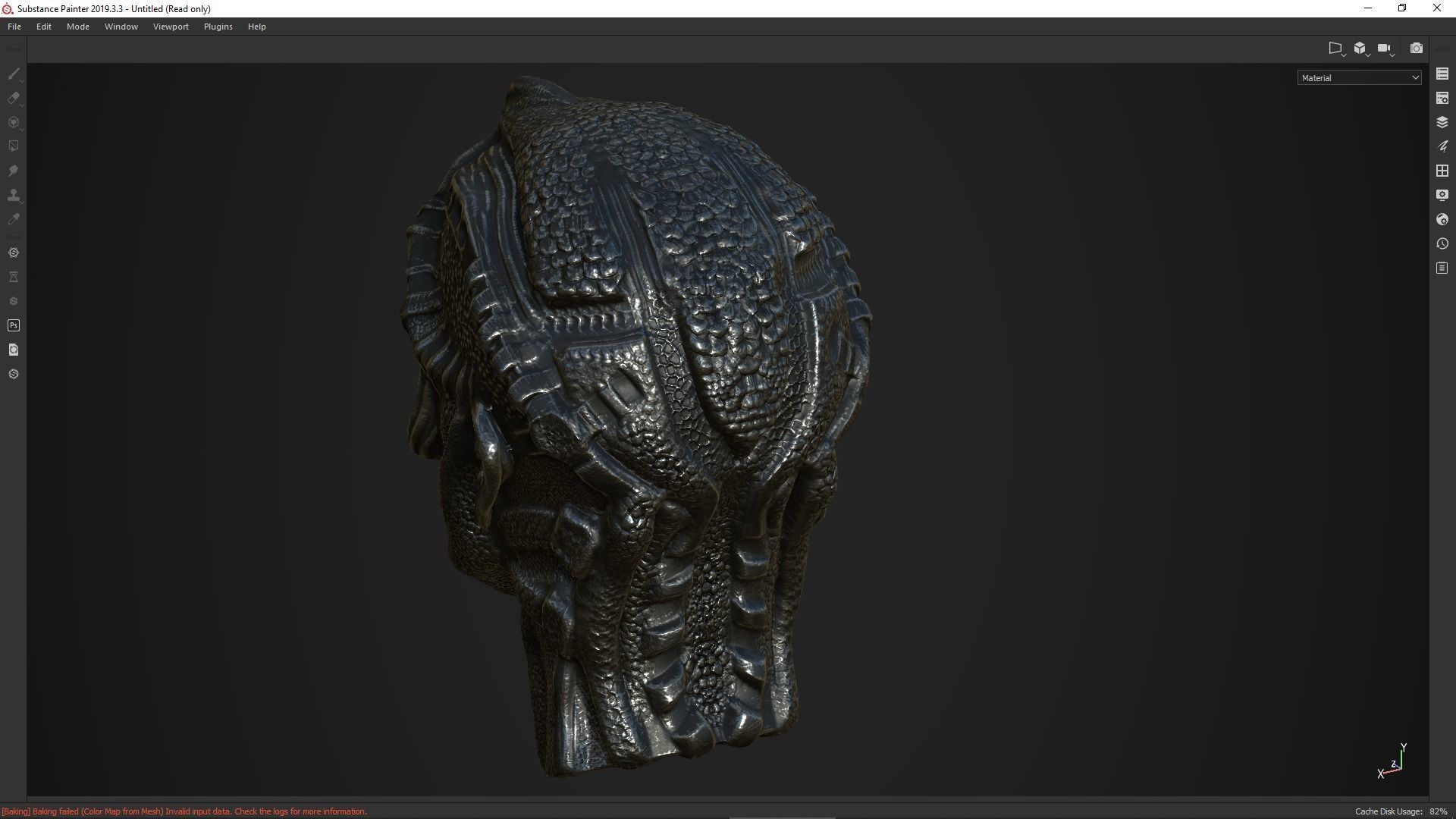Select the Smudge tool

click(14, 171)
